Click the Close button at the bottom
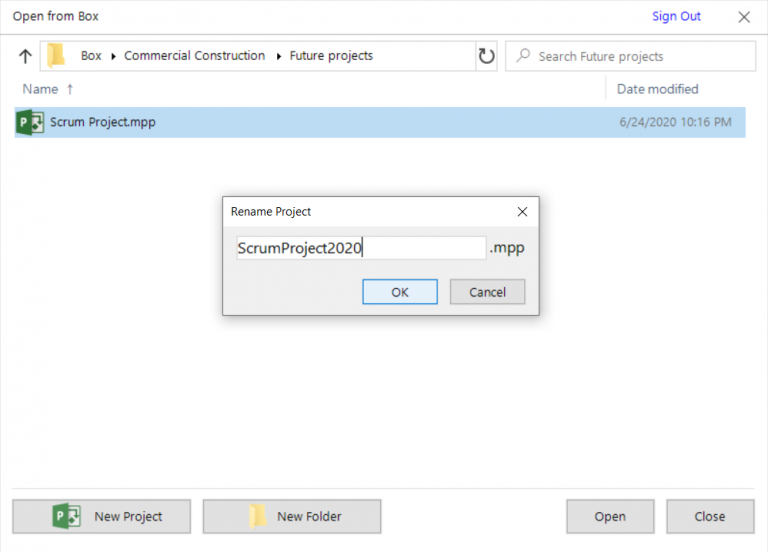This screenshot has height=552, width=768. [710, 516]
